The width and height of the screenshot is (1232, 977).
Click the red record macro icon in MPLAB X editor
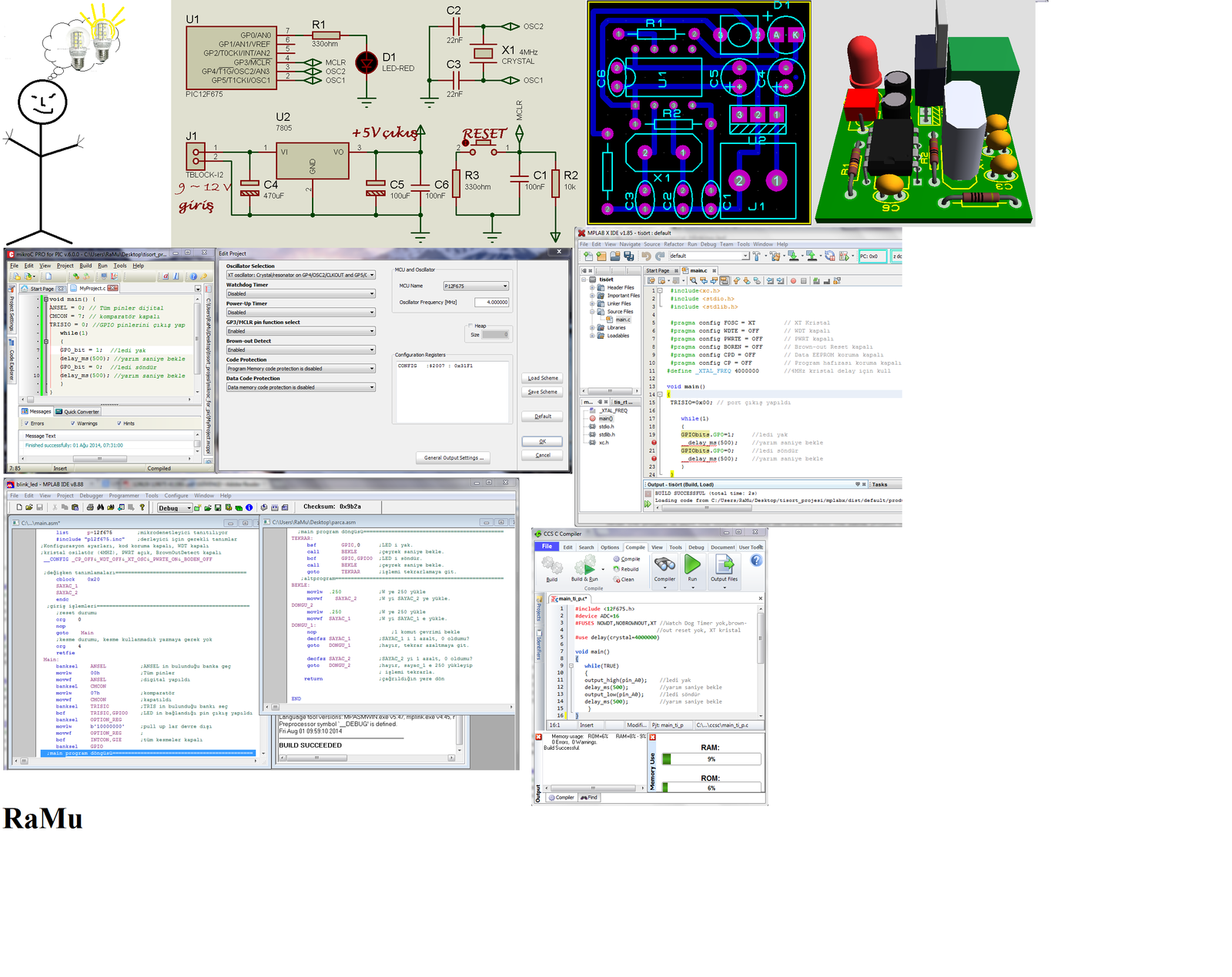pos(793,281)
